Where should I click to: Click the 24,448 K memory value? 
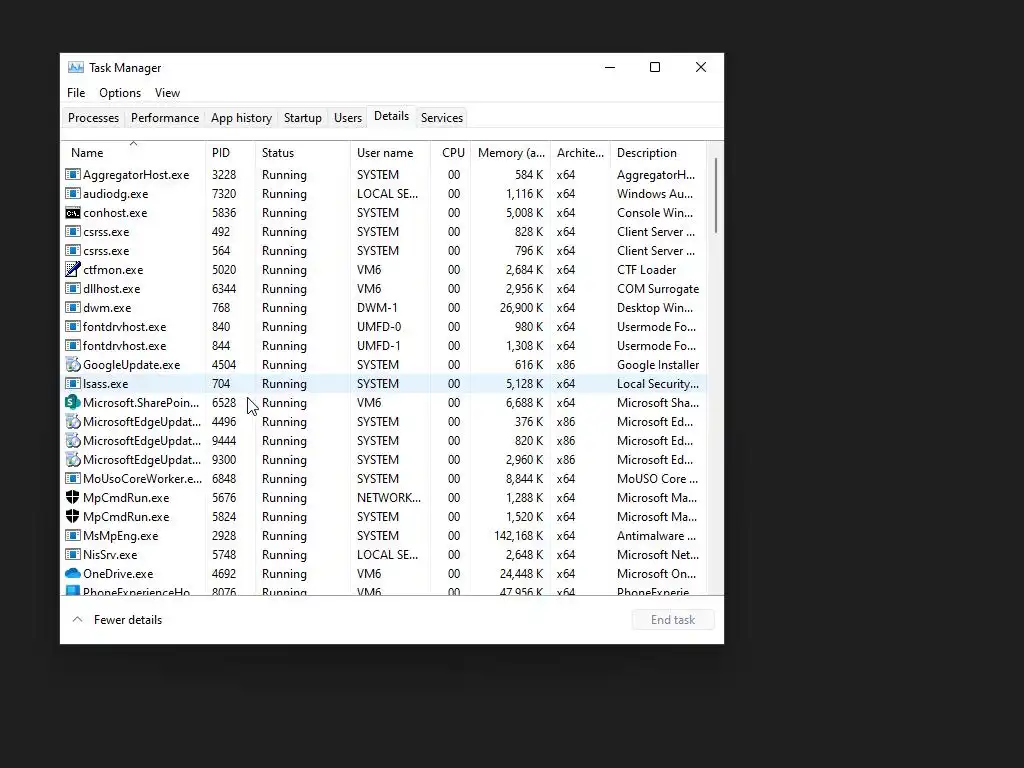point(521,574)
